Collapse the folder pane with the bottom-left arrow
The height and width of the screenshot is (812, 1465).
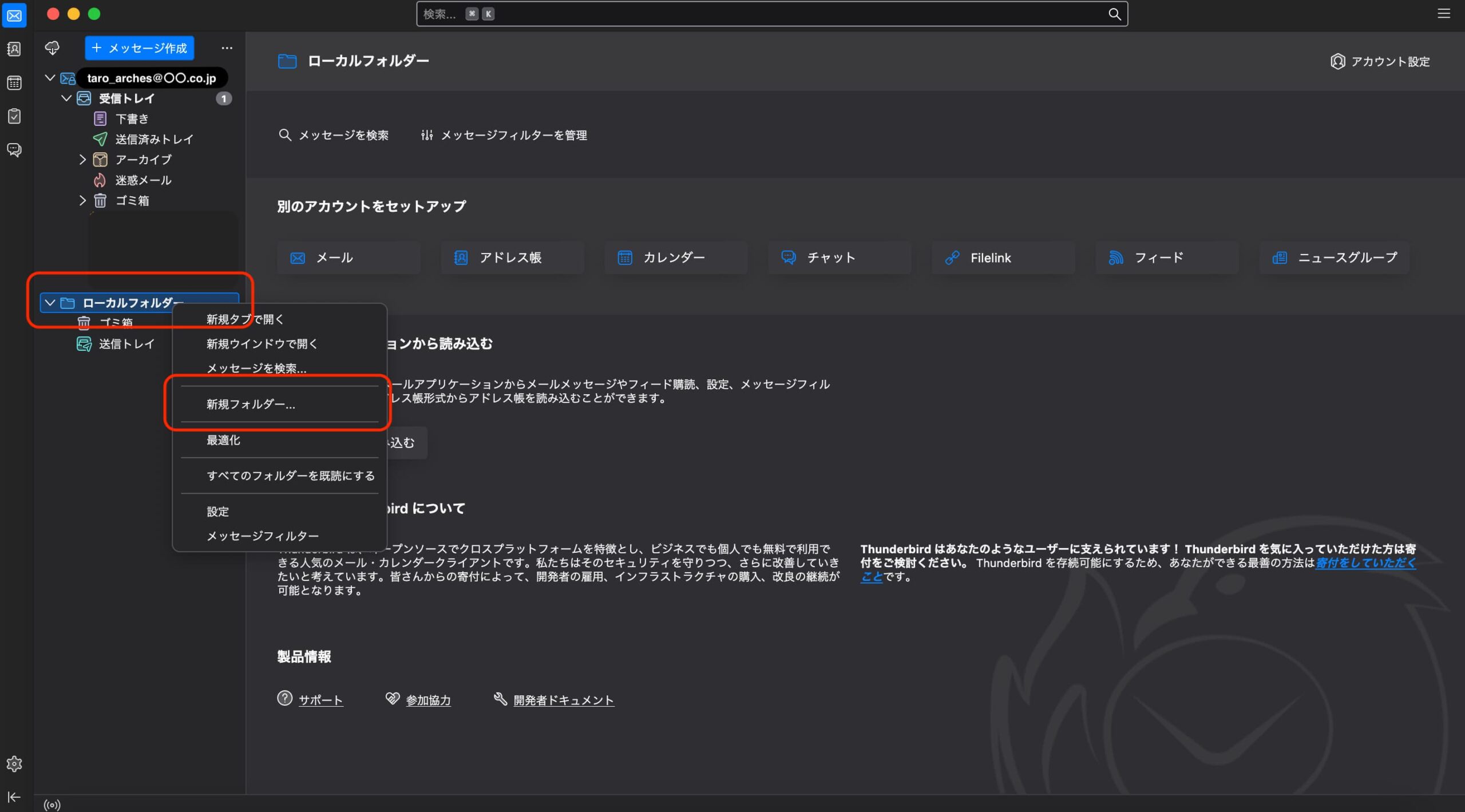(x=14, y=797)
